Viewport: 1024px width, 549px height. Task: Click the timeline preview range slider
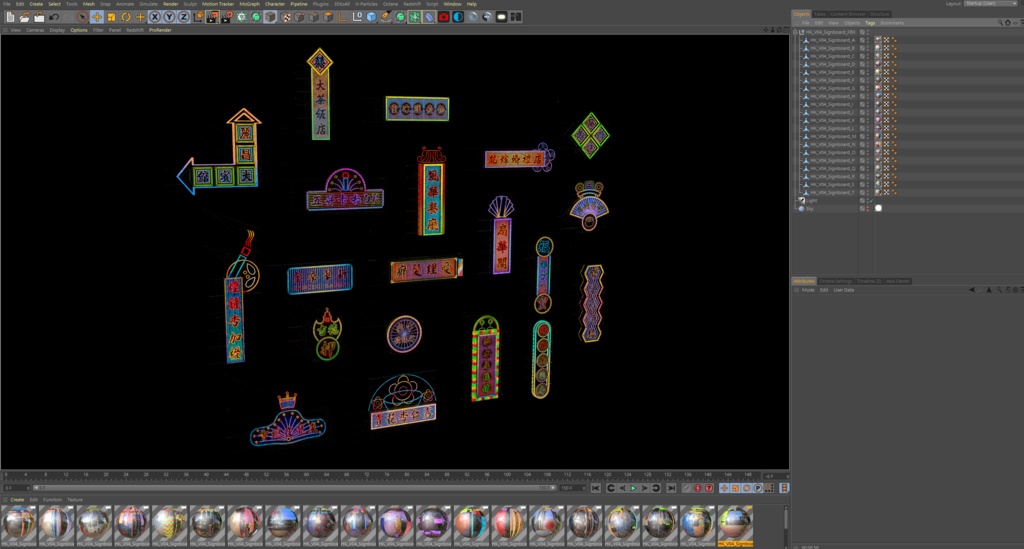293,488
